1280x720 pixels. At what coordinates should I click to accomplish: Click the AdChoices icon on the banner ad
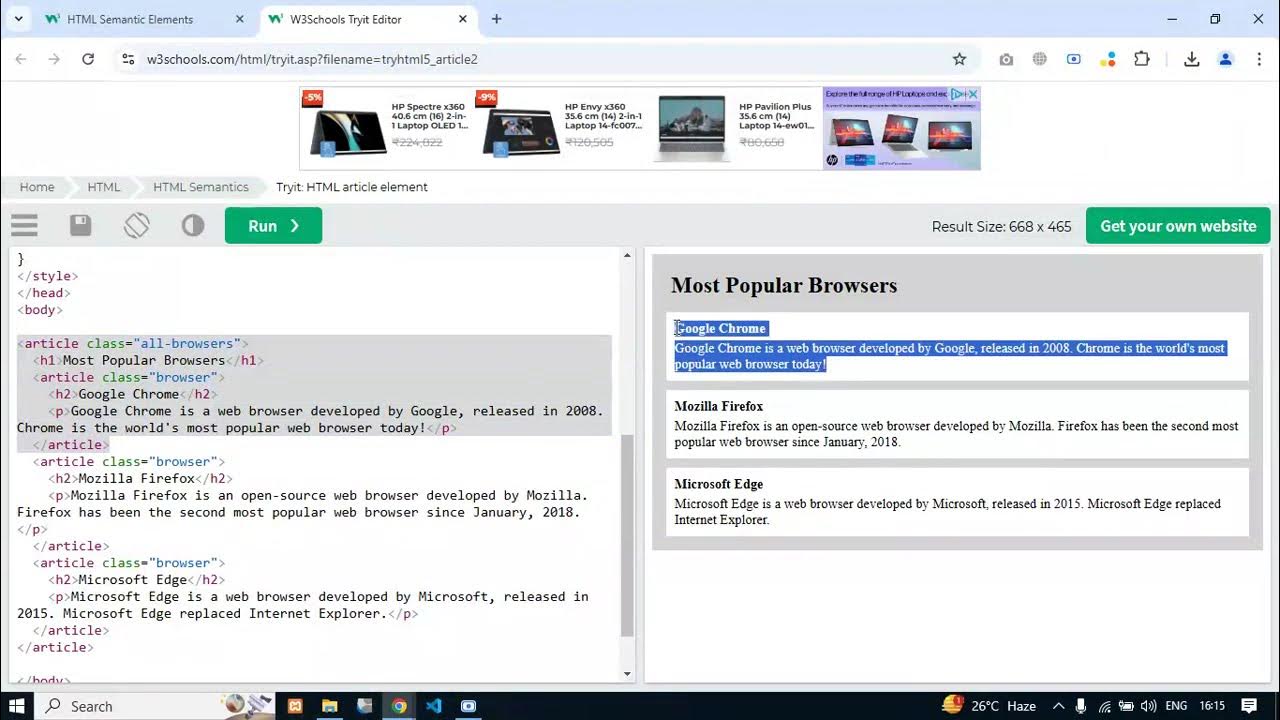[x=958, y=94]
